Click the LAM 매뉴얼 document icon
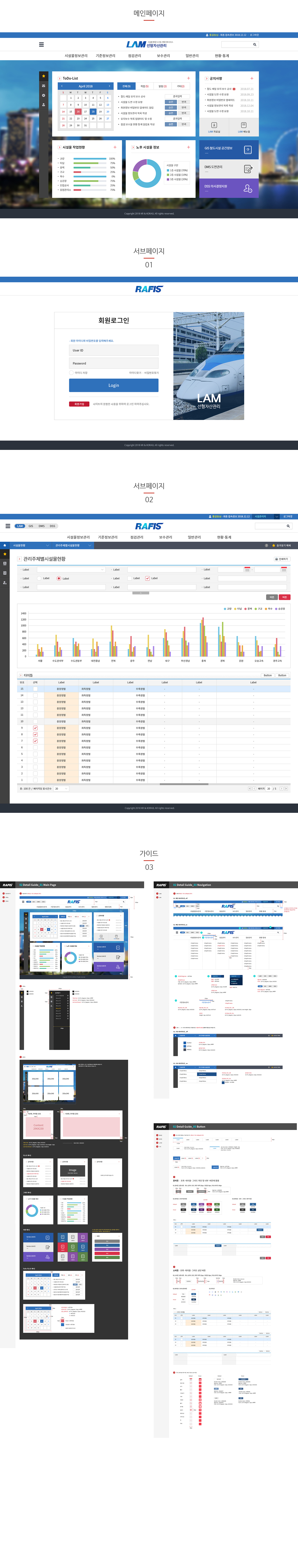 (244, 125)
